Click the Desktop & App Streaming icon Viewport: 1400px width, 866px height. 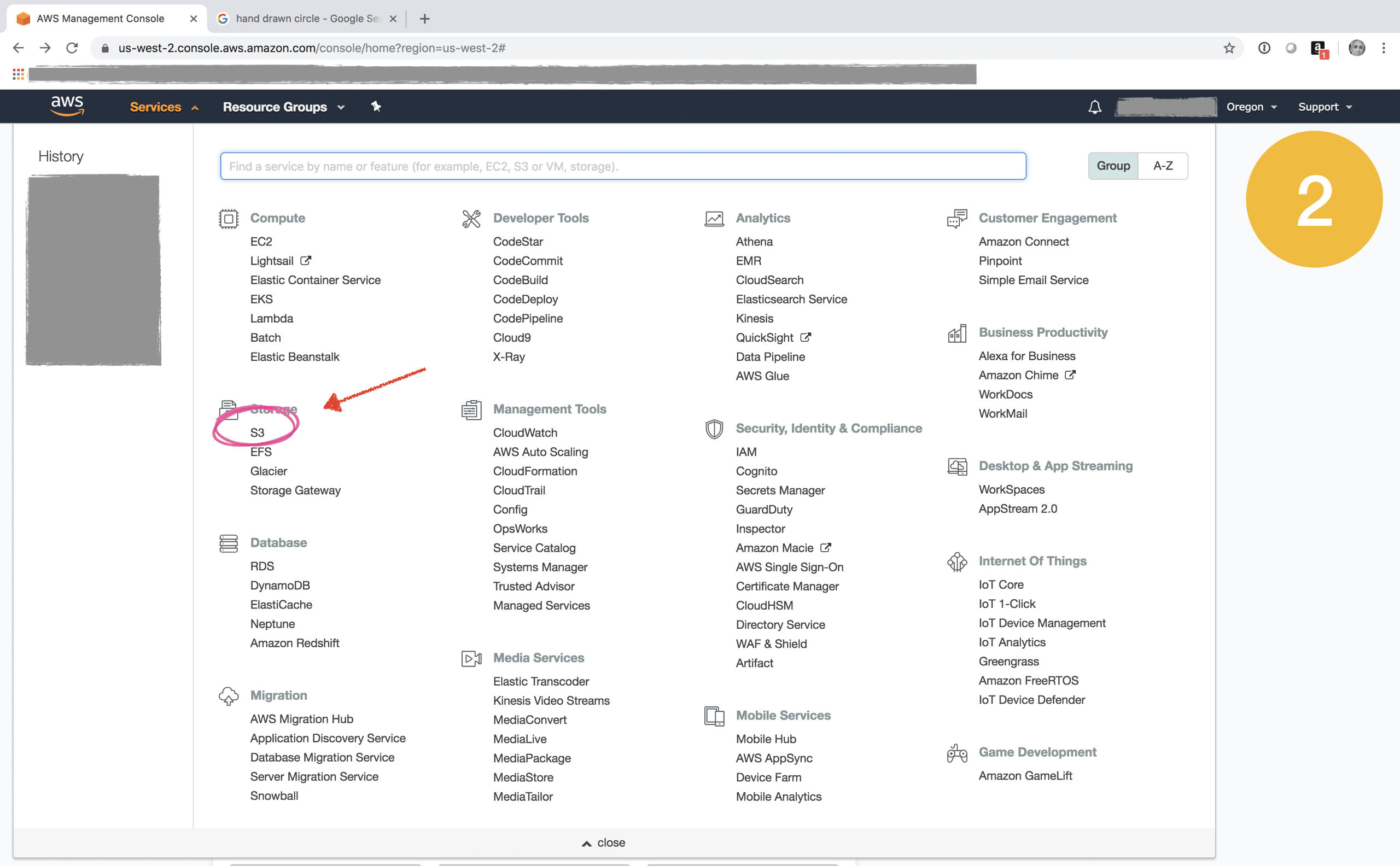click(956, 466)
